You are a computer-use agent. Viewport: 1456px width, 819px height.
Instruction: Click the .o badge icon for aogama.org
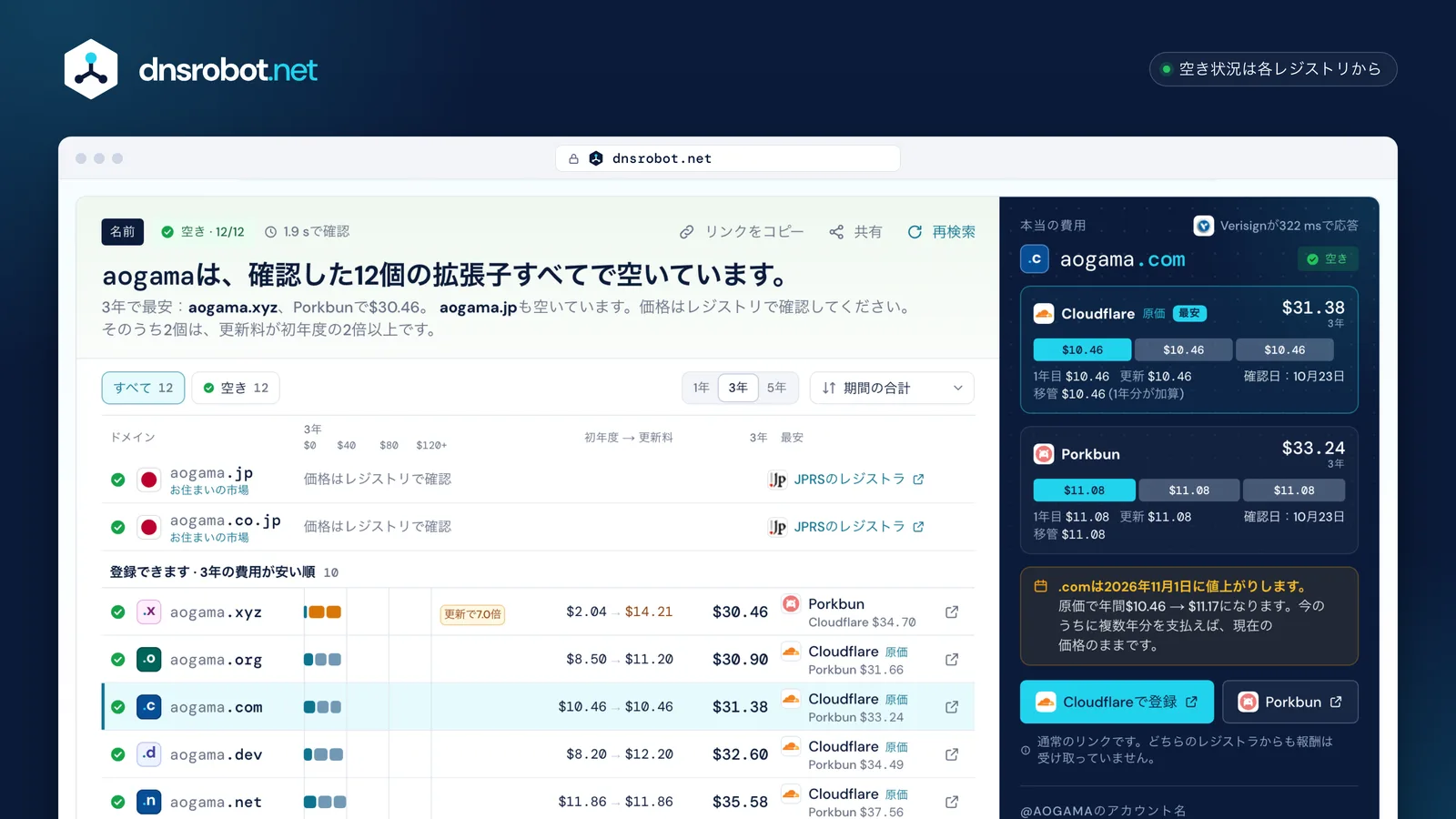(x=149, y=659)
